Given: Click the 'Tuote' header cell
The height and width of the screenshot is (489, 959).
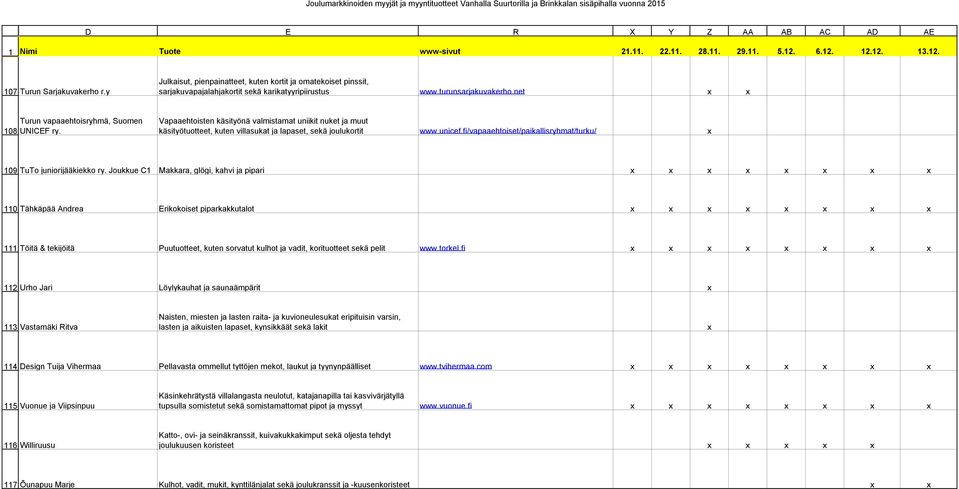Looking at the screenshot, I should coord(287,46).
